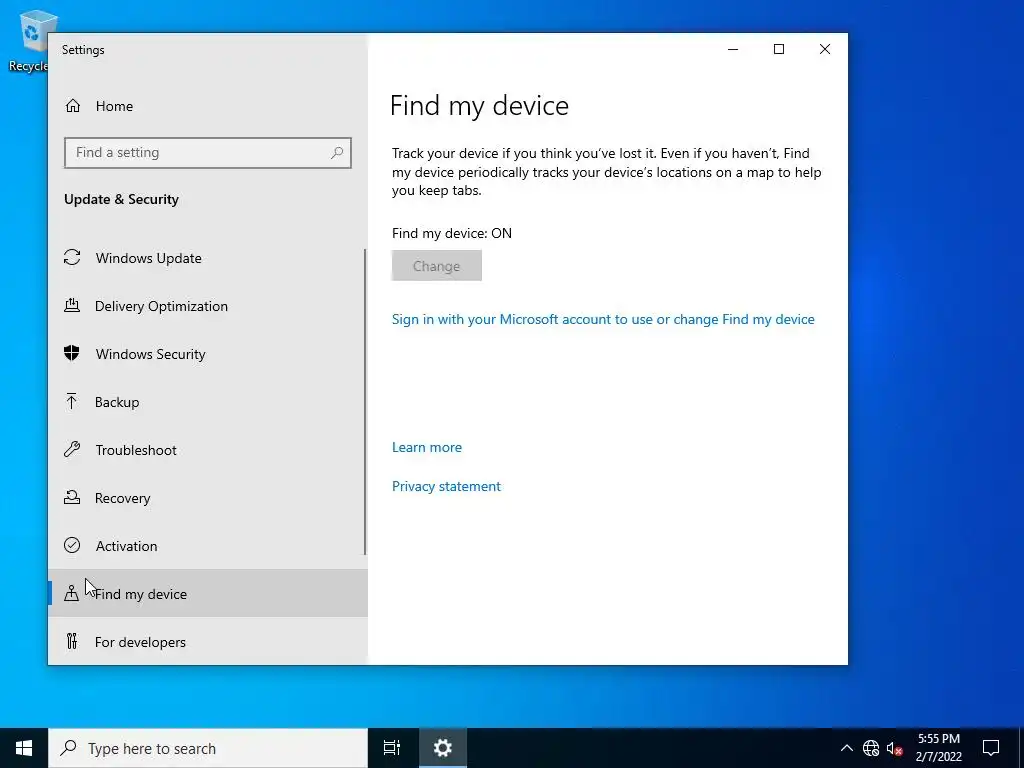Open Delivery Optimization page
The height and width of the screenshot is (768, 1024).
208,306
